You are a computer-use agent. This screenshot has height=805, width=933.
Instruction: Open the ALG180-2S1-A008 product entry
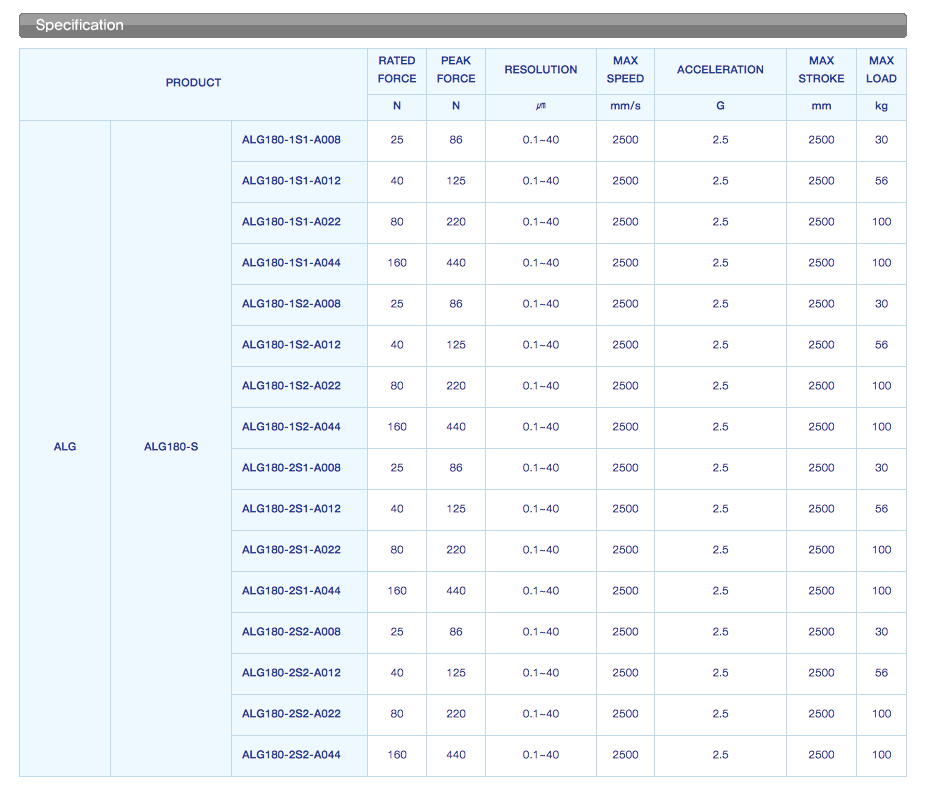[x=291, y=468]
